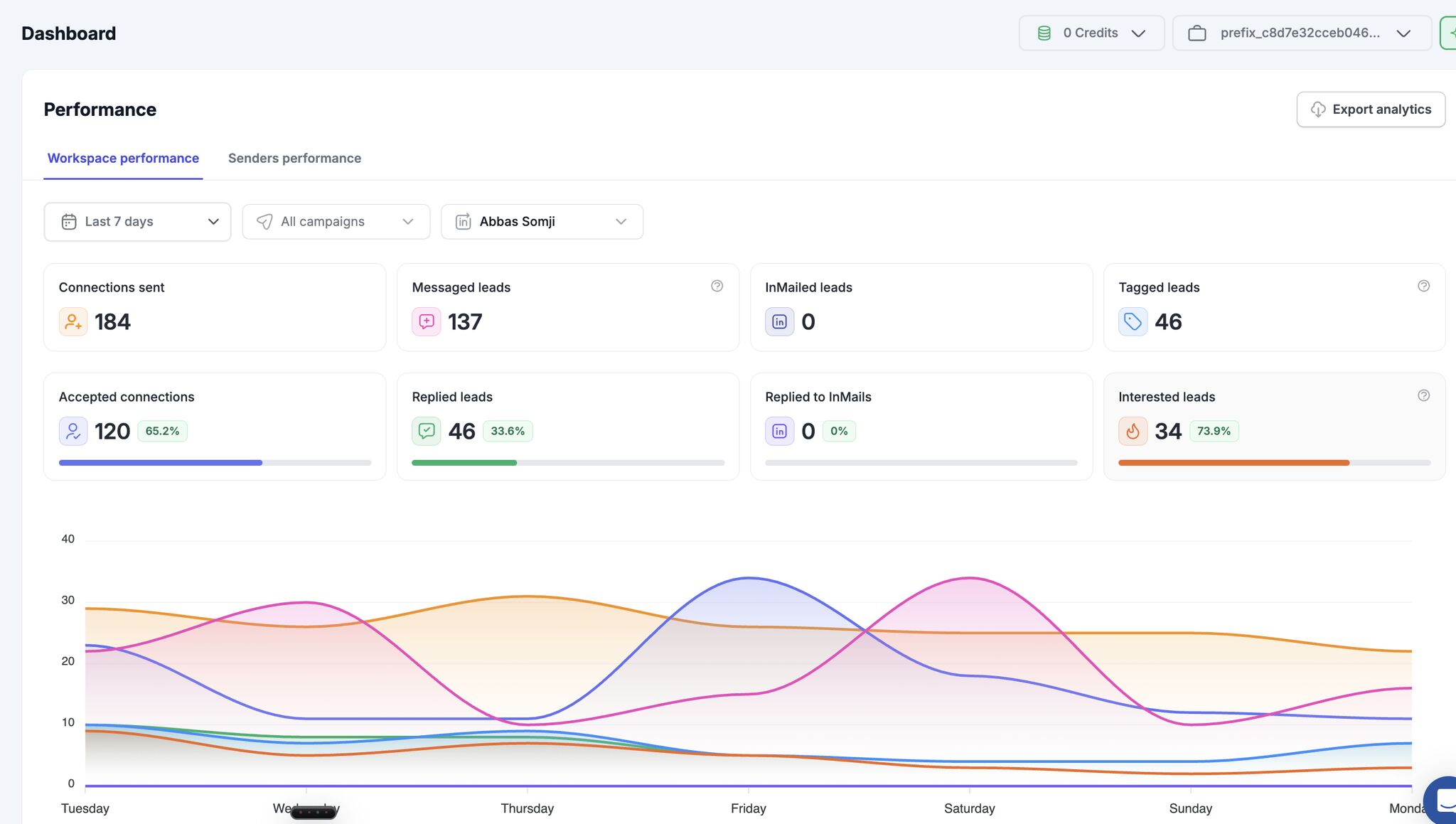Click the paper plane campaigns icon

pos(264,222)
